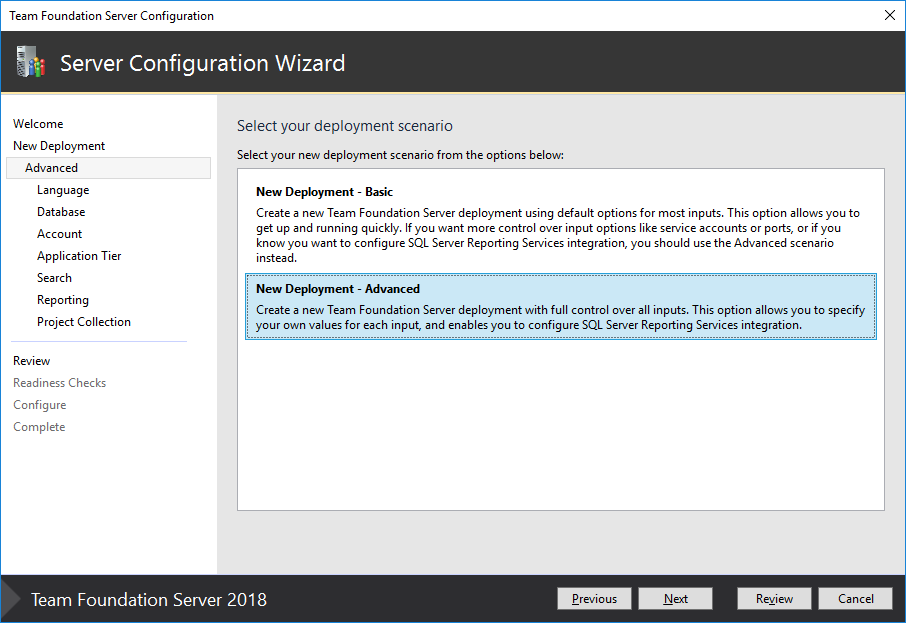Open the Application Tier step
The height and width of the screenshot is (623, 906).
(x=79, y=255)
